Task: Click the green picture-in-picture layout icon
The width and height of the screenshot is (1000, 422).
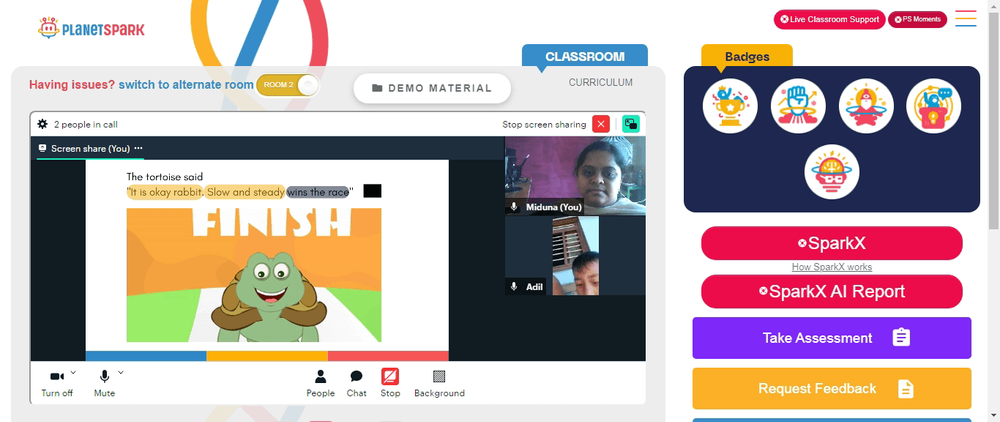Action: pos(631,124)
